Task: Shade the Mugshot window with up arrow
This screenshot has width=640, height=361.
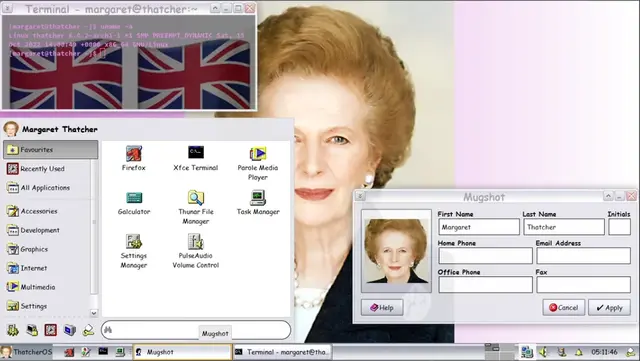Action: (608, 196)
